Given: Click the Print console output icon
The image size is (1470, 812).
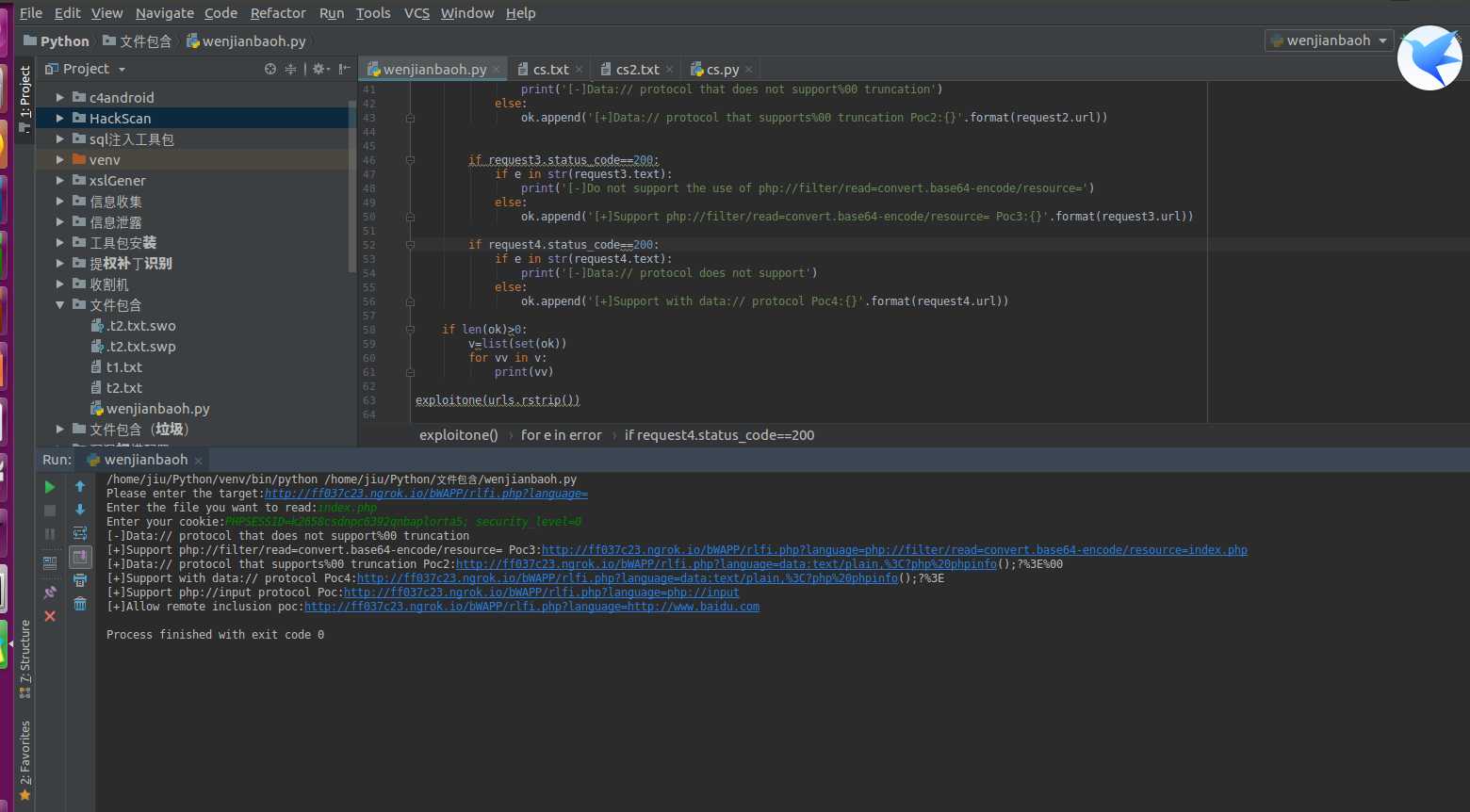Looking at the screenshot, I should coord(80,580).
